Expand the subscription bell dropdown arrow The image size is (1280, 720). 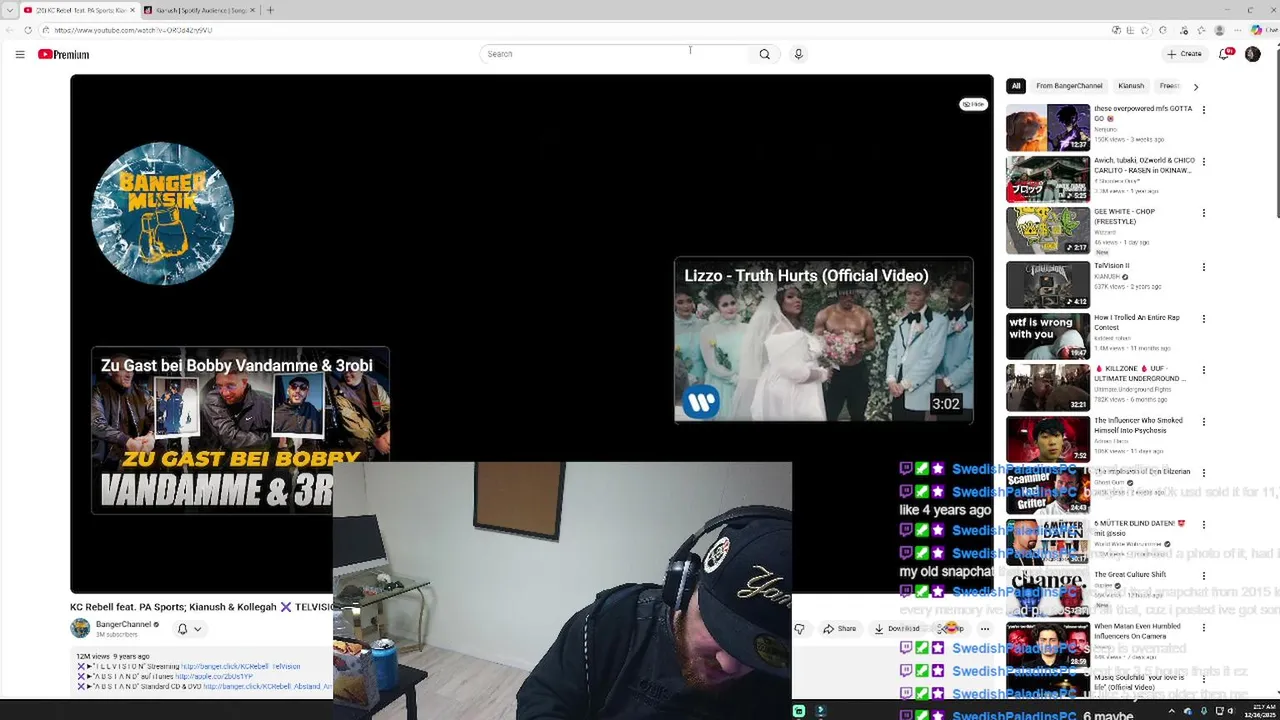click(x=197, y=629)
